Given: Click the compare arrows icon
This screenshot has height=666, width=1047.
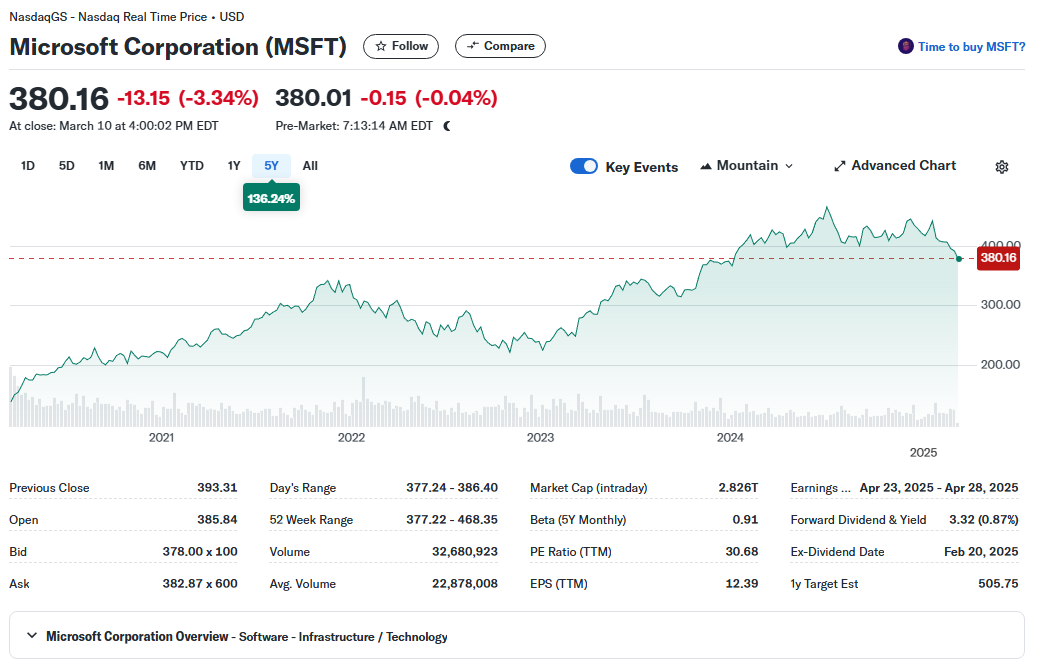Looking at the screenshot, I should 473,46.
